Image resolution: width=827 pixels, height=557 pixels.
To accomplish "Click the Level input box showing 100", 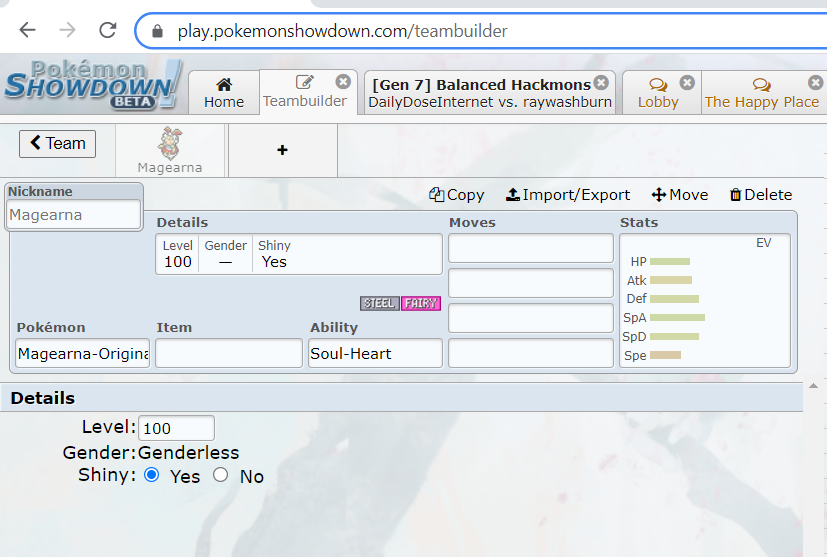I will click(x=176, y=428).
